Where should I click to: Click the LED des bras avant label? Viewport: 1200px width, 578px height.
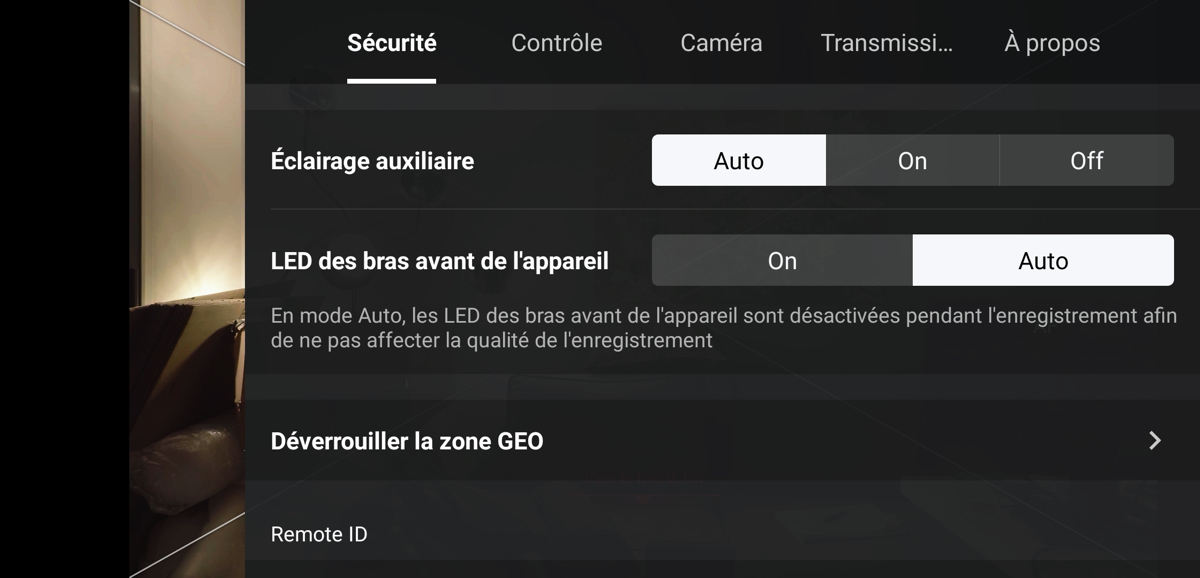[439, 260]
